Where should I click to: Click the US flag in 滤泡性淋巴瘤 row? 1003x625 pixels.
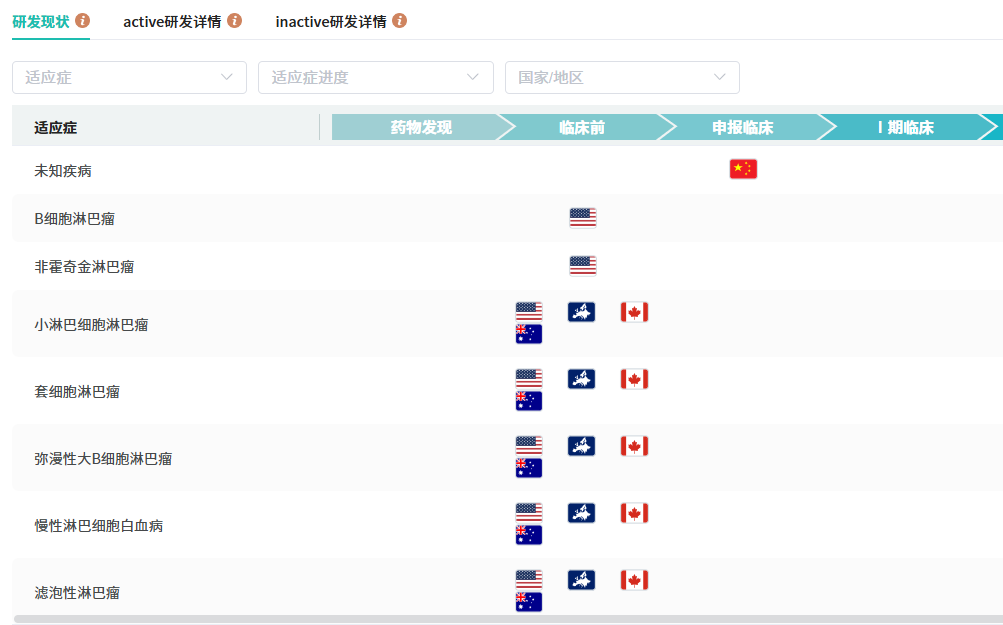[529, 580]
